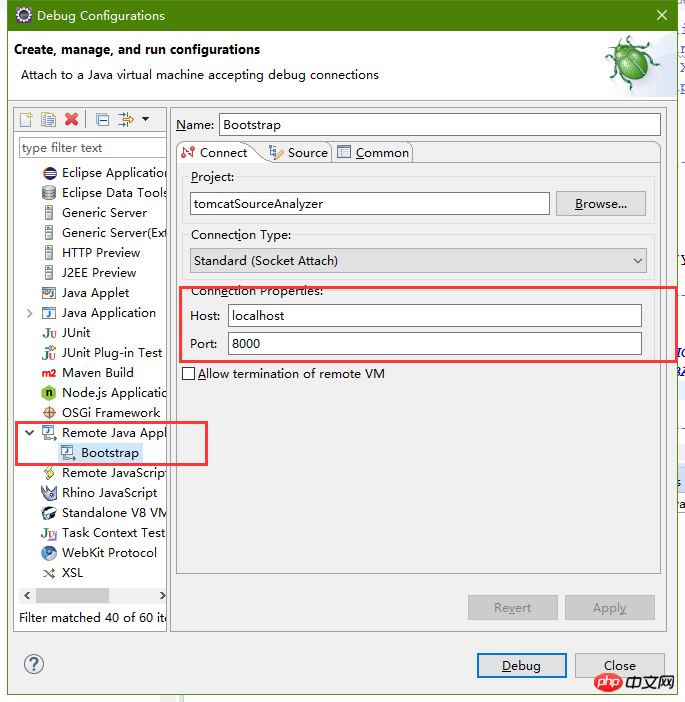
Task: Click the Apply button
Action: [x=610, y=608]
